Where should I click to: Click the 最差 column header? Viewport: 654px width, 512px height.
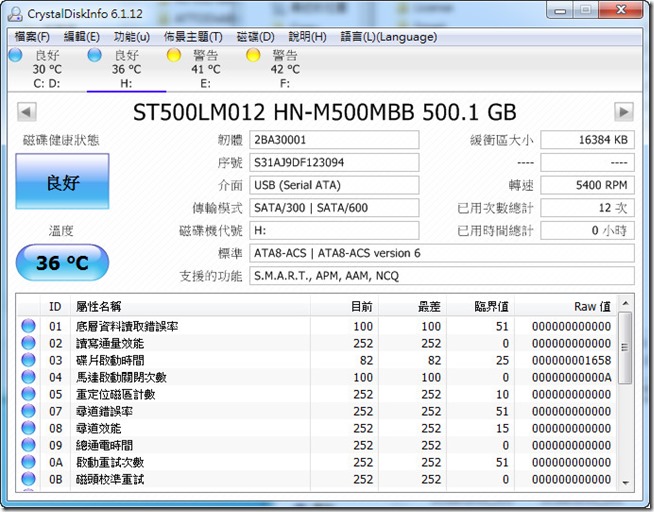(413, 307)
